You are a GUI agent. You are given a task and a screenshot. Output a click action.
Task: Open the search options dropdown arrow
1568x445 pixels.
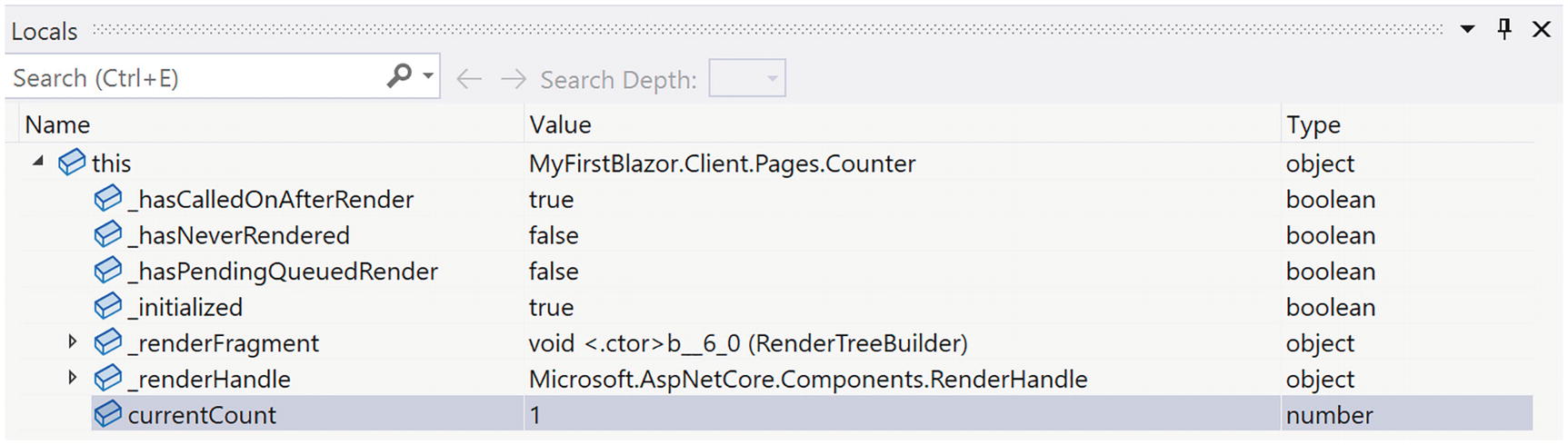point(428,77)
